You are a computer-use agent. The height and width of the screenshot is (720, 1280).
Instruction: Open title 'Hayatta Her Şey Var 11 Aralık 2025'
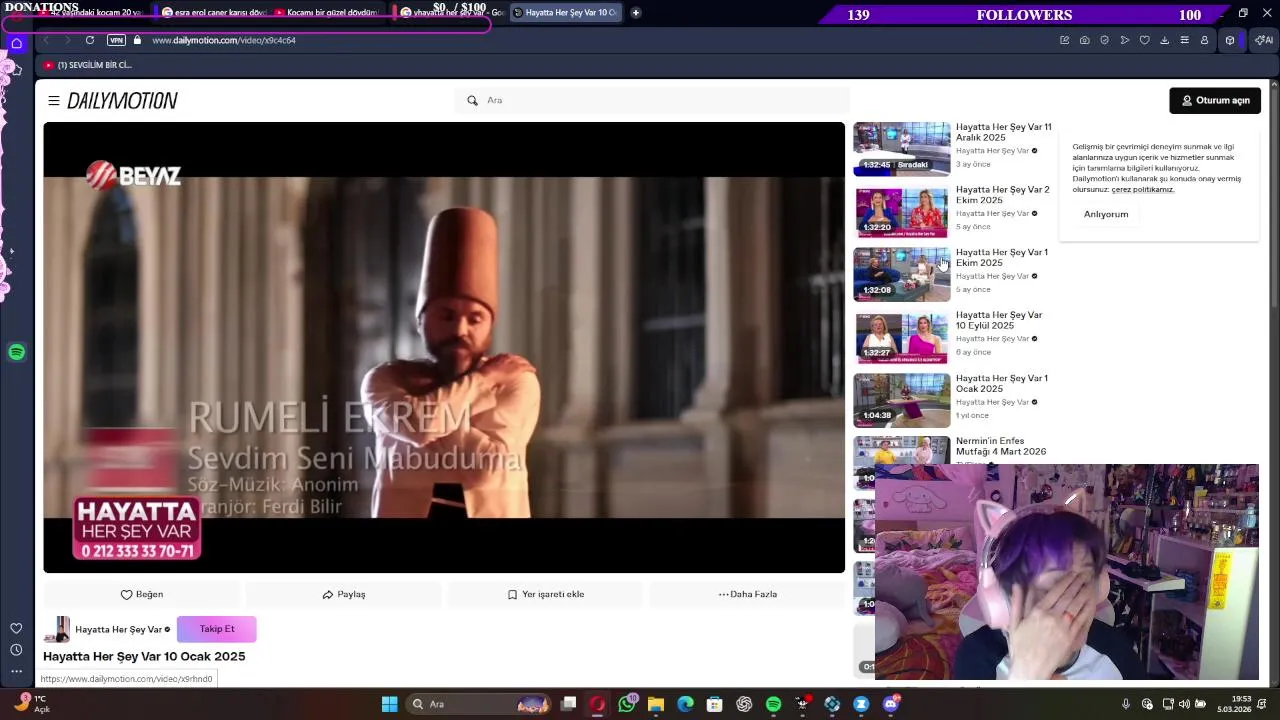[x=1003, y=132]
